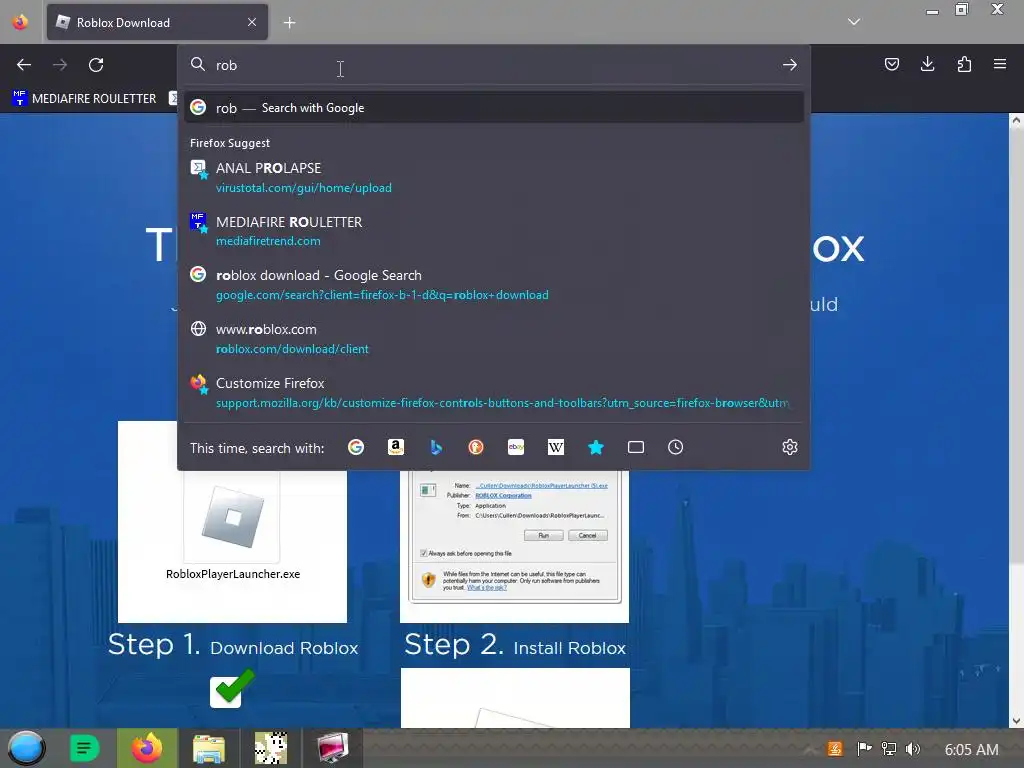Open a new tab with plus button
Viewport: 1024px width, 768px height.
coord(289,23)
